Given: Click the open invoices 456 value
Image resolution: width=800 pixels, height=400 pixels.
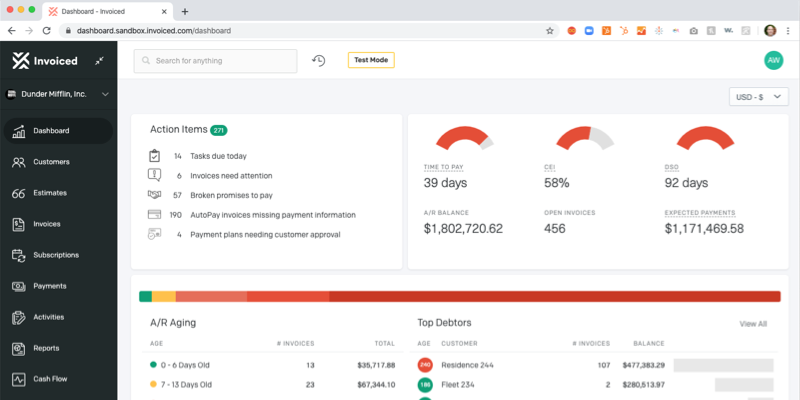Looking at the screenshot, I should click(555, 229).
